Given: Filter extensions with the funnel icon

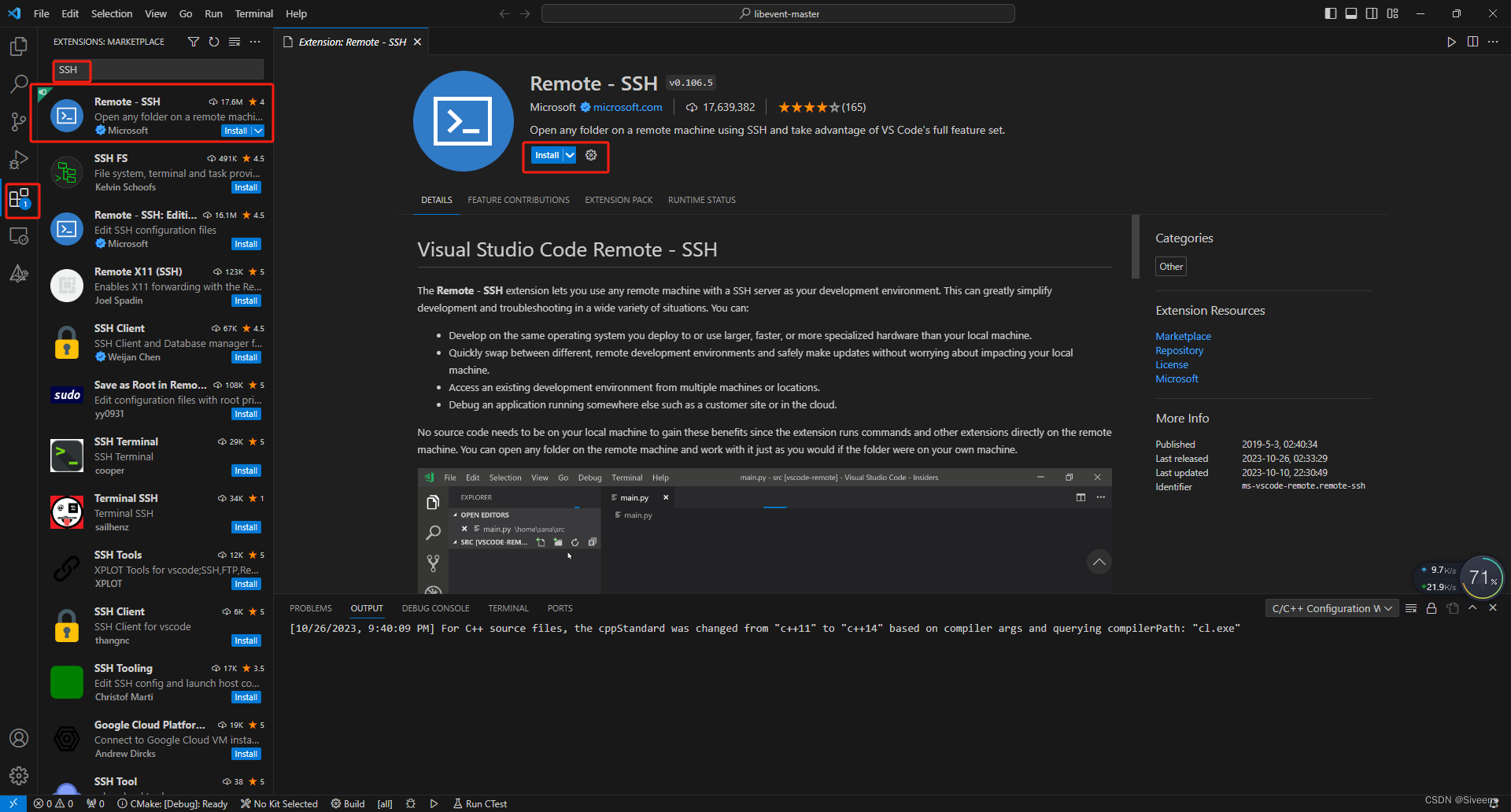Looking at the screenshot, I should (x=194, y=42).
